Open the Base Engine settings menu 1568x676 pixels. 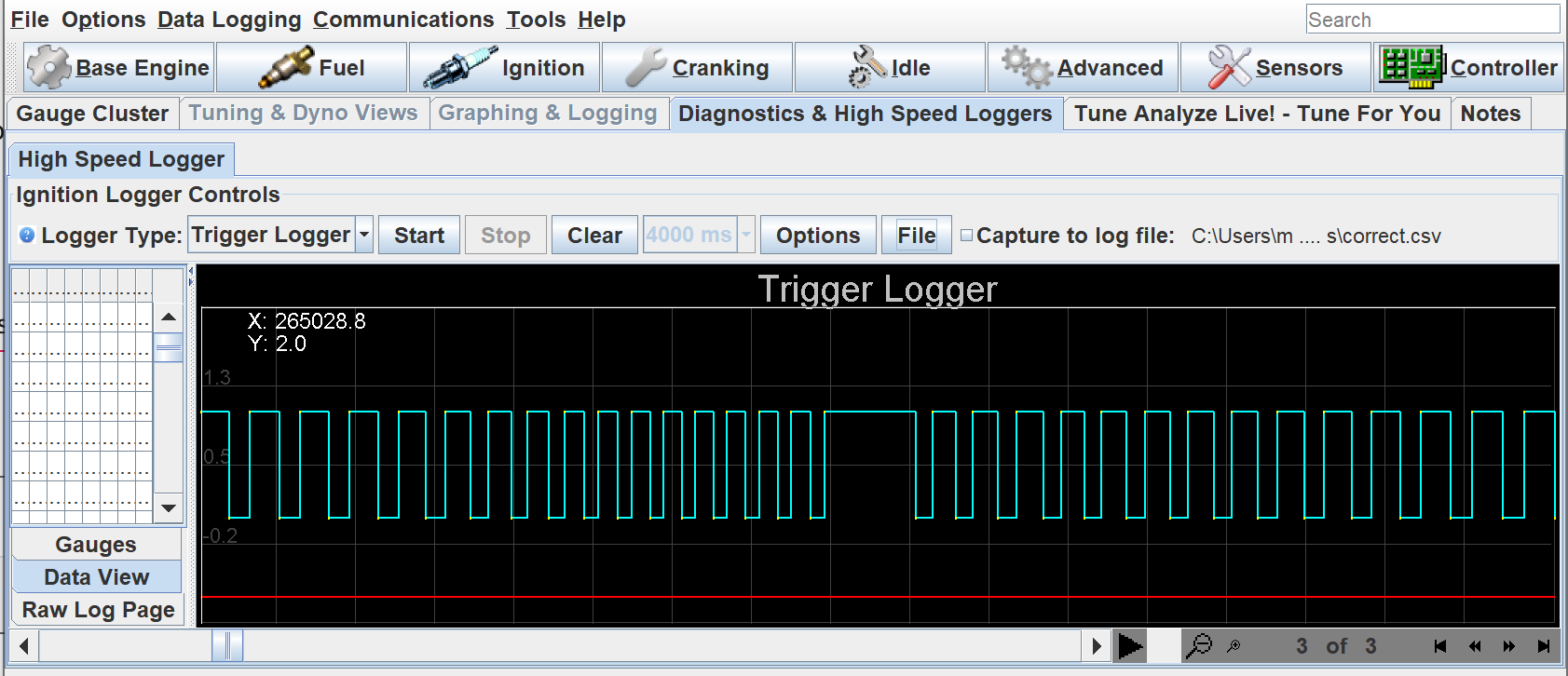coord(119,68)
